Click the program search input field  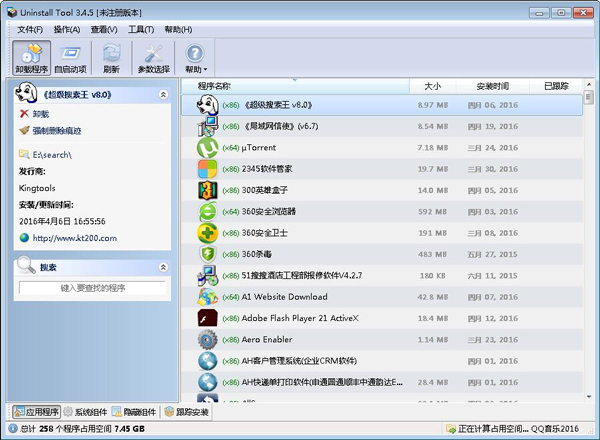tap(93, 288)
